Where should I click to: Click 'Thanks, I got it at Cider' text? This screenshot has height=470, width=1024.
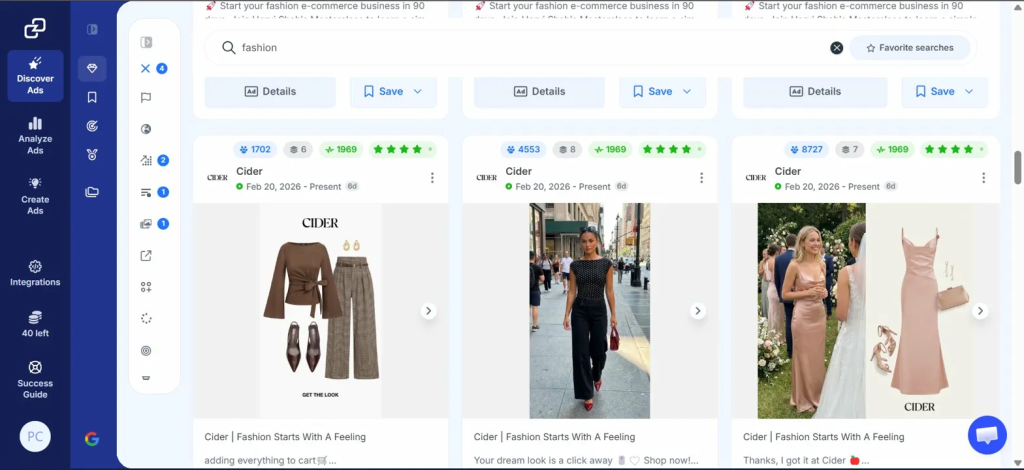(x=806, y=460)
